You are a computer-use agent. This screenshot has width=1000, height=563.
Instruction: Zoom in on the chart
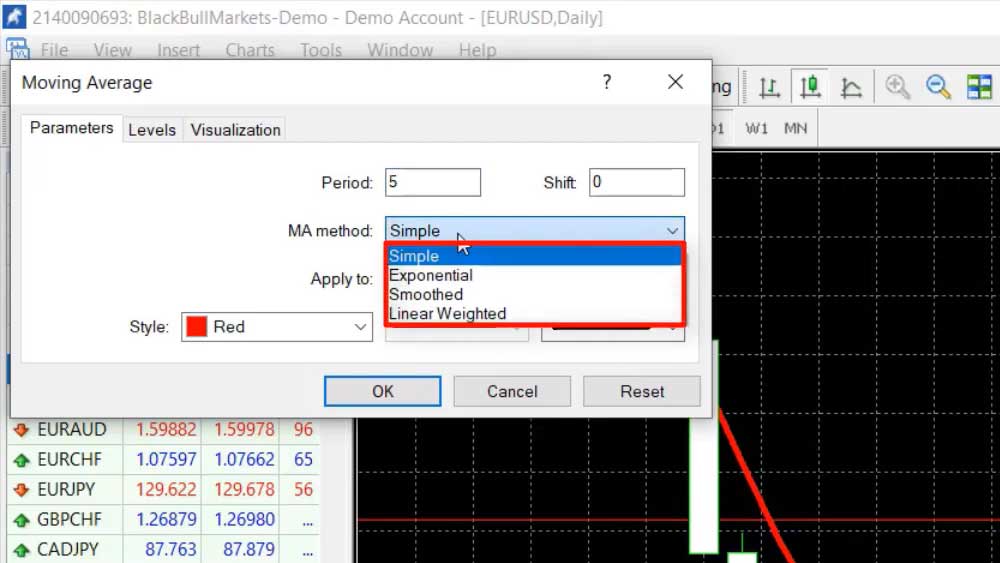pyautogui.click(x=897, y=87)
